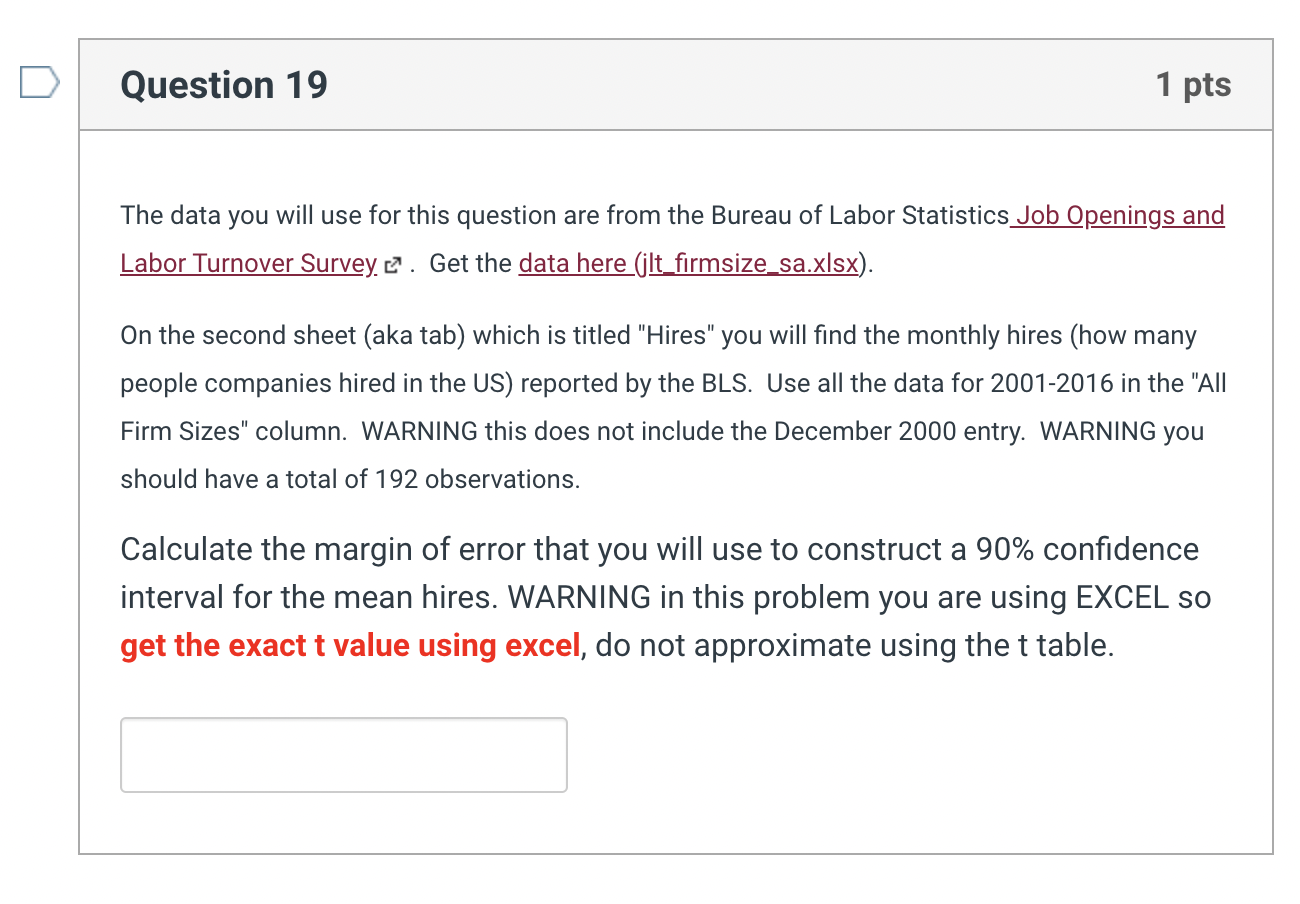Click the 1 pts label in the header
The height and width of the screenshot is (904, 1300).
[1194, 85]
